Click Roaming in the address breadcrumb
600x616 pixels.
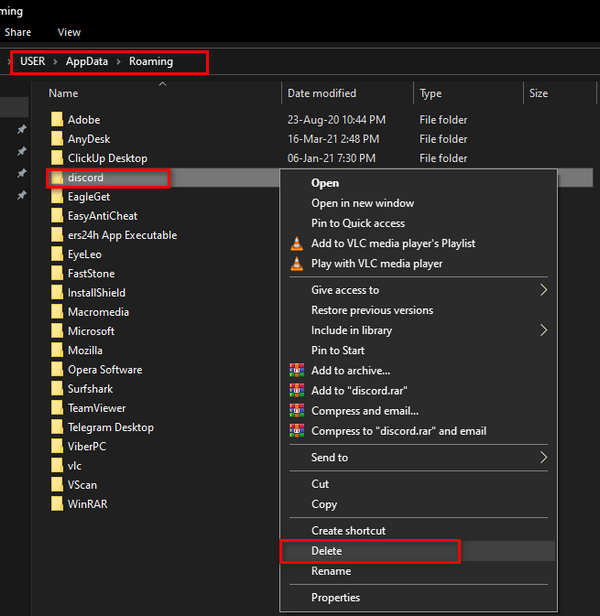(x=151, y=62)
